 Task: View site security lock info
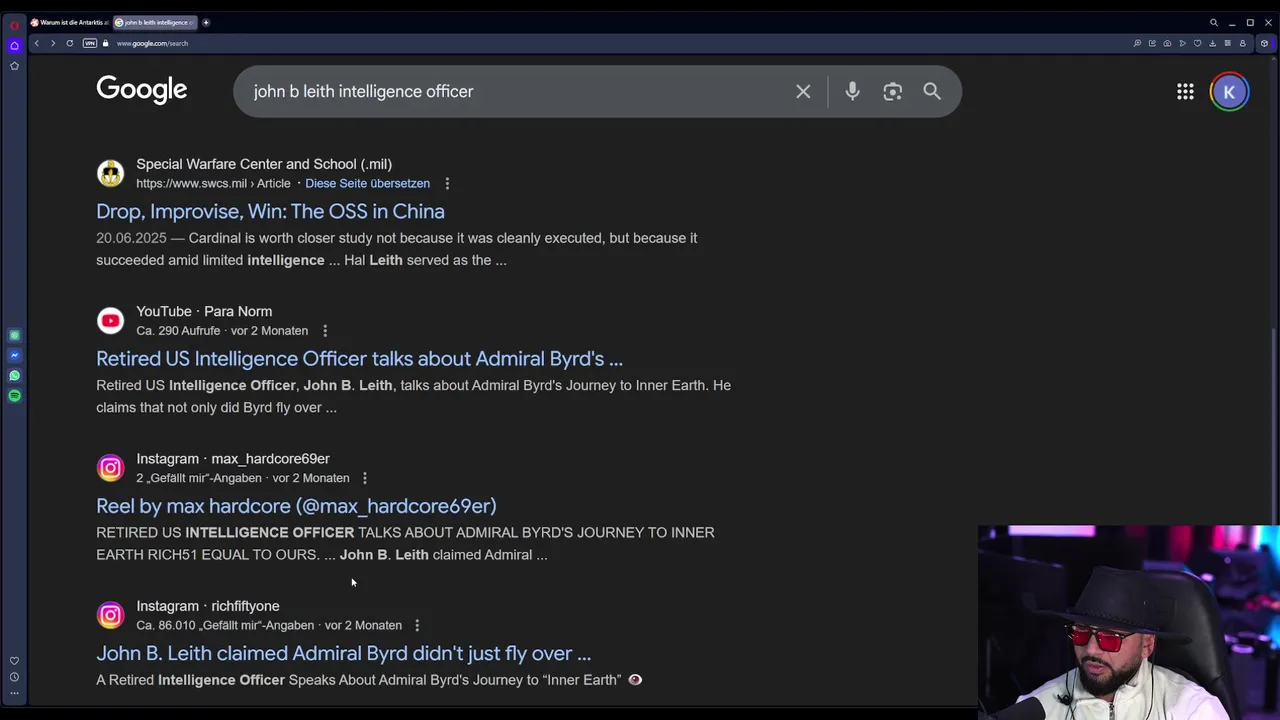pyautogui.click(x=105, y=43)
